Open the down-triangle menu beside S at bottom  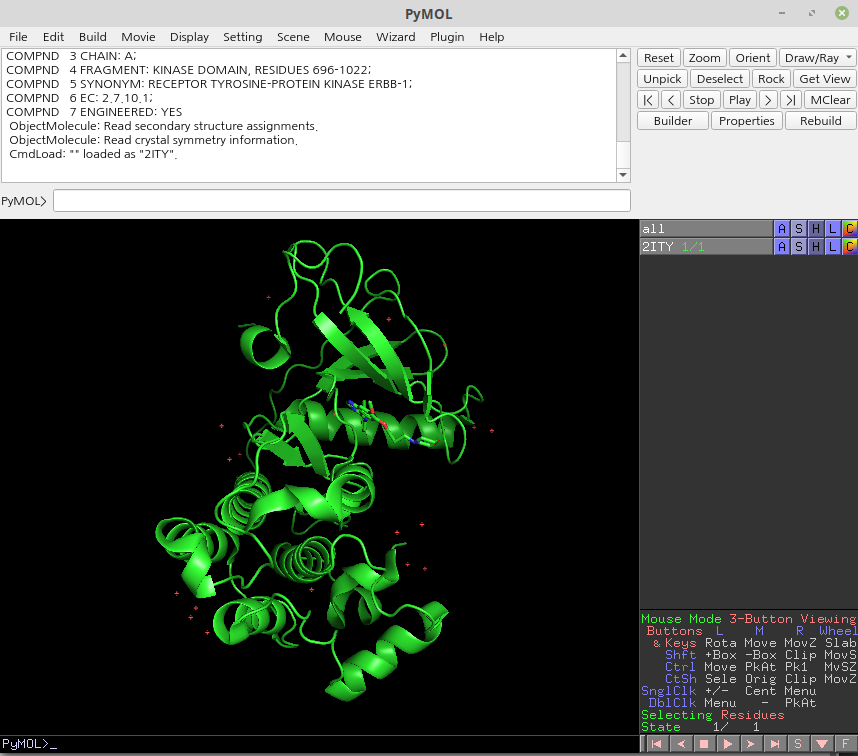(x=822, y=744)
